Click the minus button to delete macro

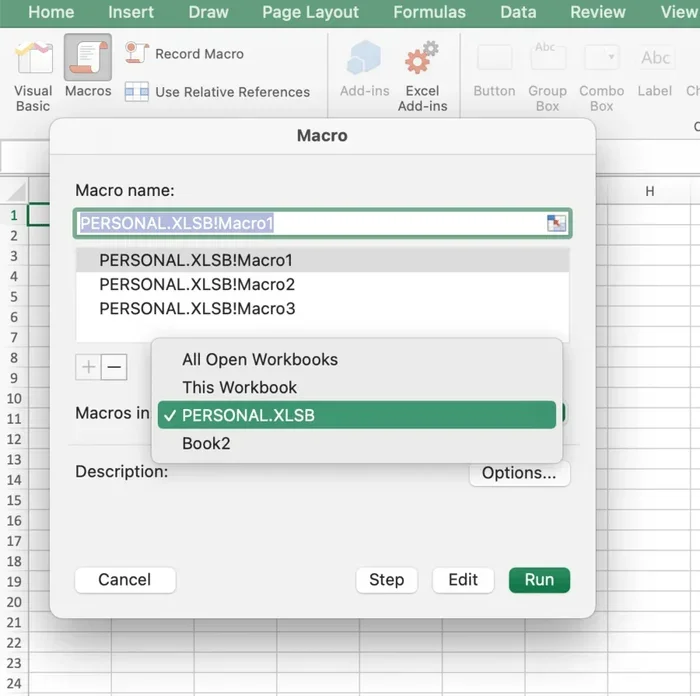coord(114,367)
